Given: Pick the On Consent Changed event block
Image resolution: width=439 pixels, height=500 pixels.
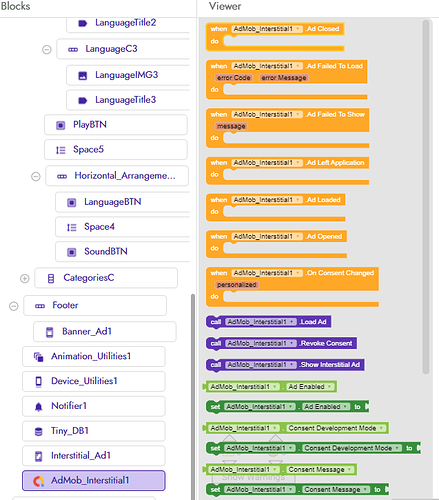Looking at the screenshot, I should [x=292, y=287].
